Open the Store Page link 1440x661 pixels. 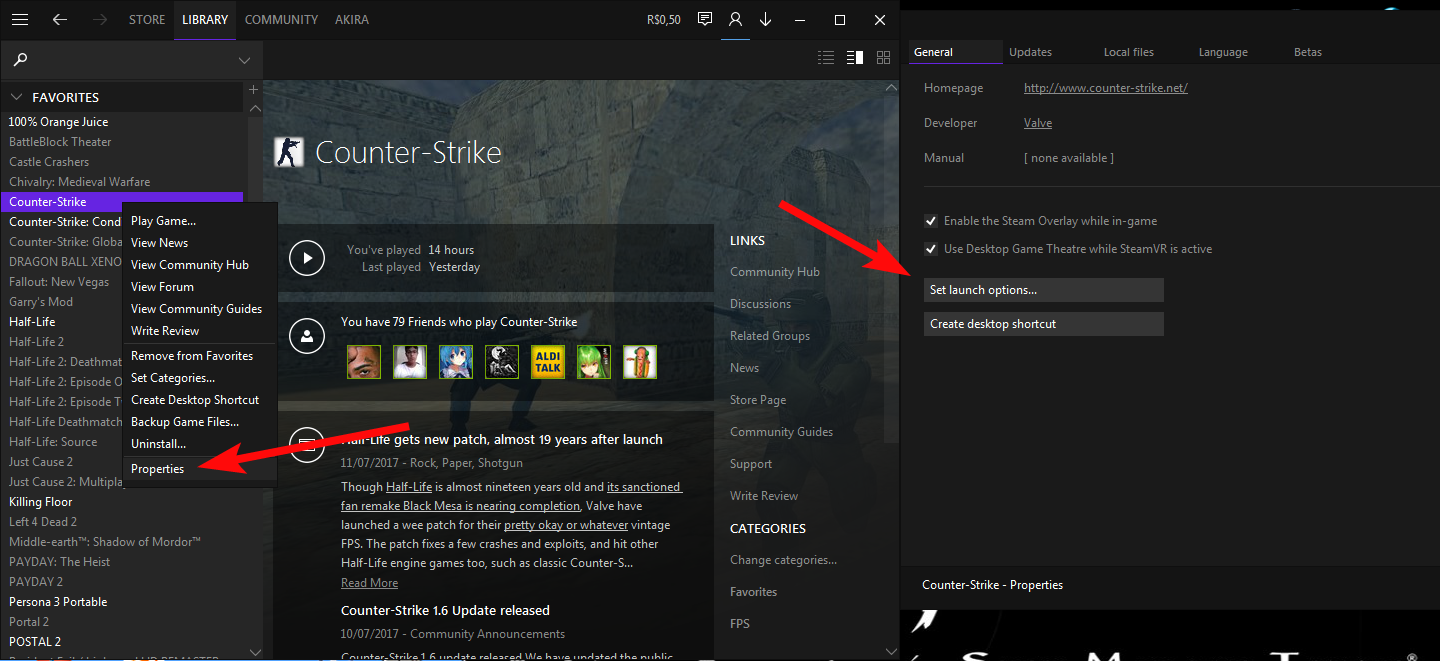758,400
